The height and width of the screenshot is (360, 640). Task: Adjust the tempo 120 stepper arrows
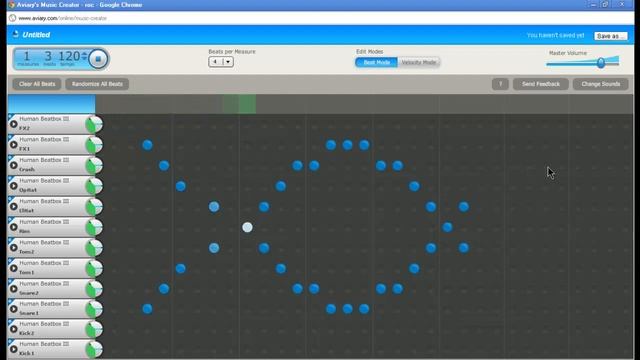click(x=84, y=56)
